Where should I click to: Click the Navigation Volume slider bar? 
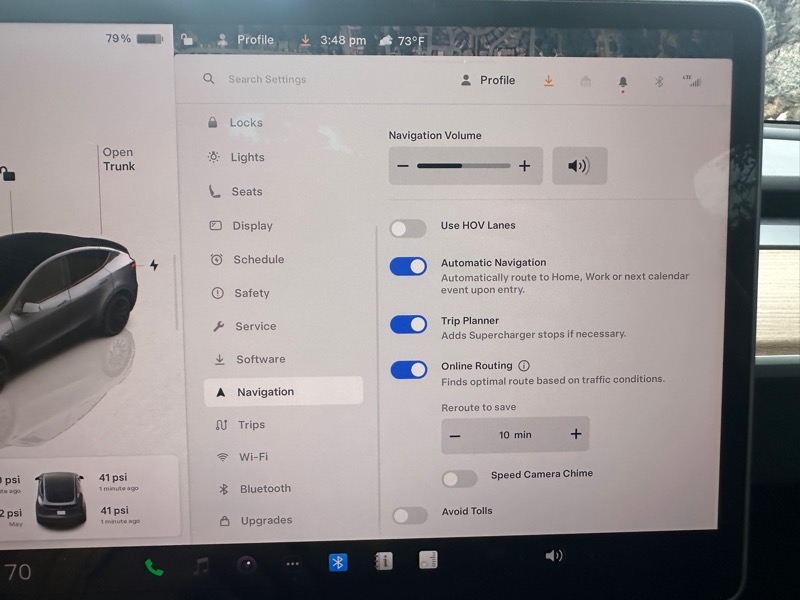click(x=463, y=166)
